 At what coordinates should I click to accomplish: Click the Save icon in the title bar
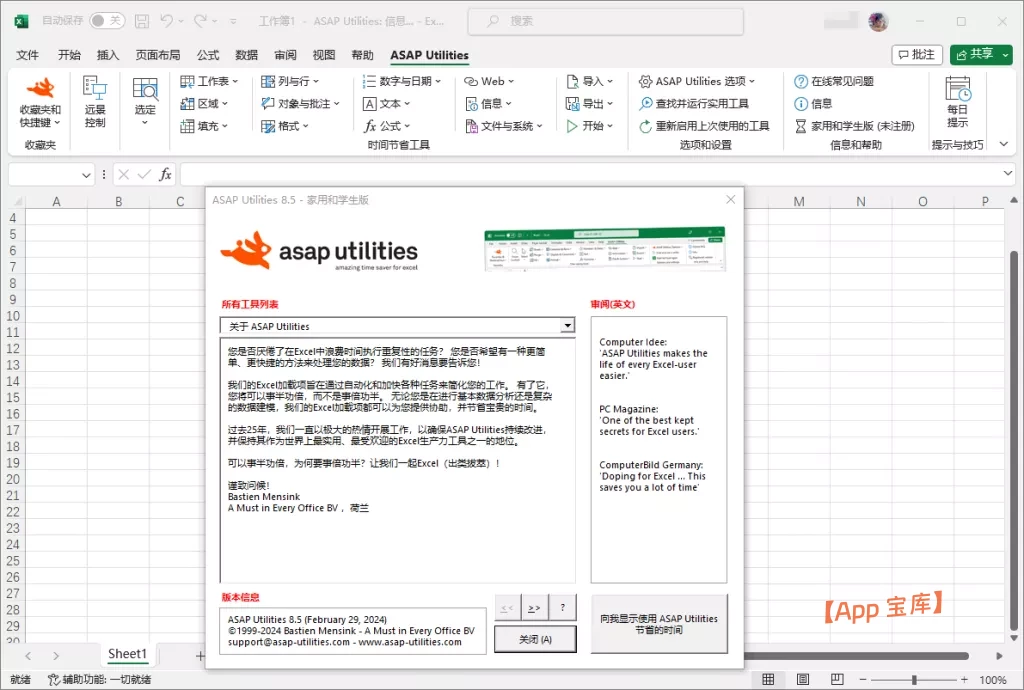(142, 21)
